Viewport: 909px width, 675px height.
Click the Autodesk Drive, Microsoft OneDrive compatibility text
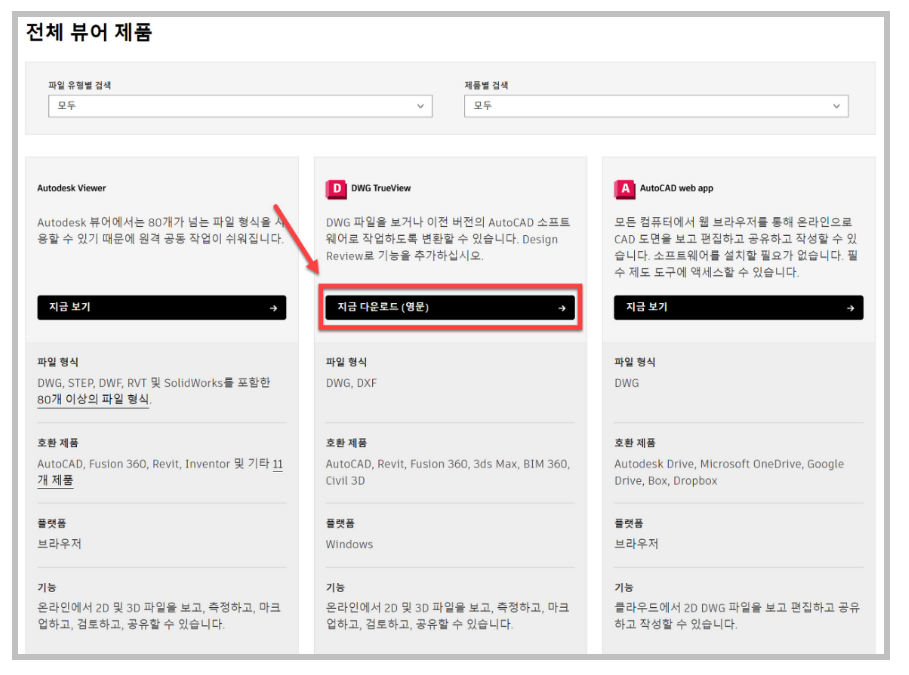point(729,472)
